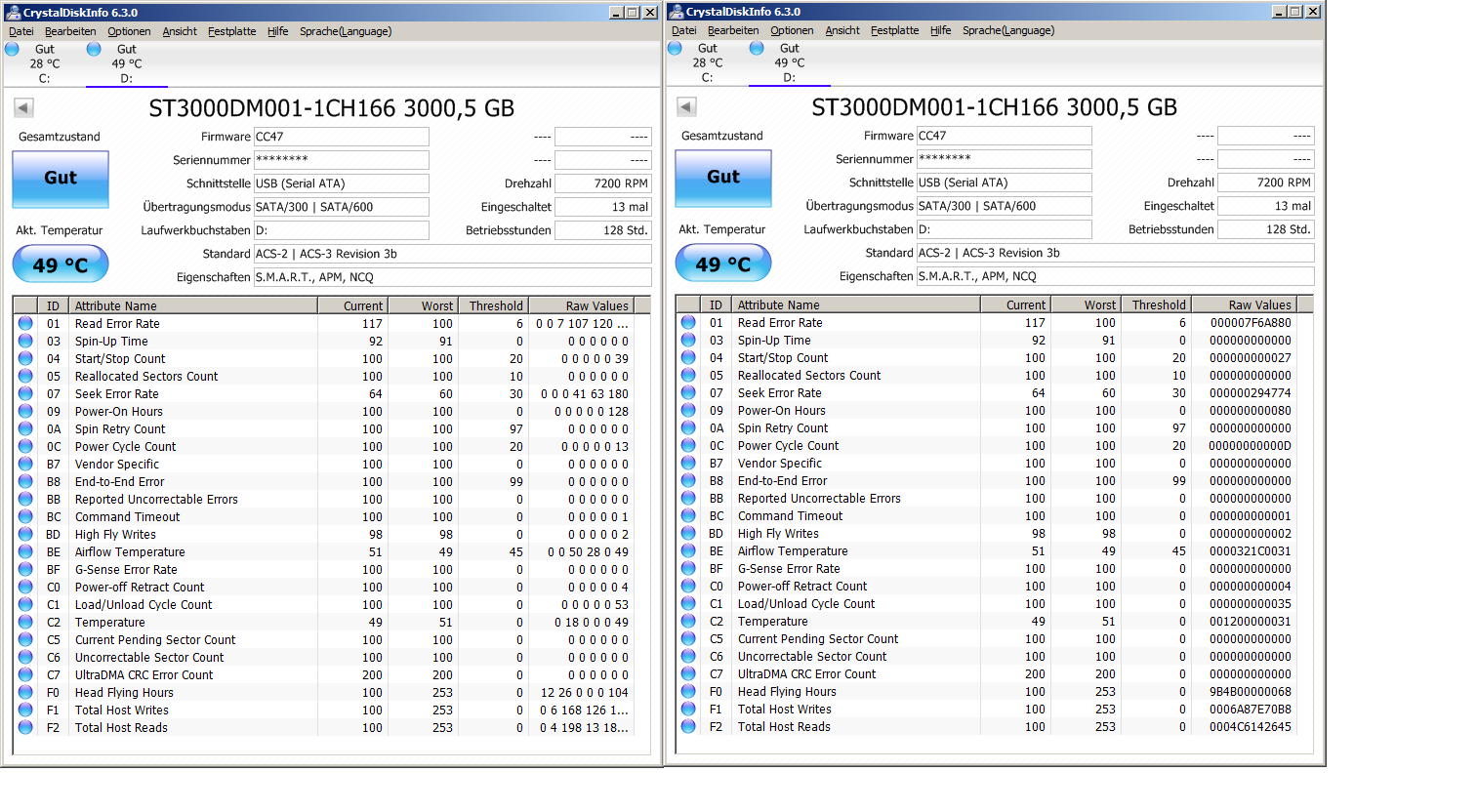The width and height of the screenshot is (1478, 812).
Task: Click Worst column header in right window
Action: [x=1086, y=304]
